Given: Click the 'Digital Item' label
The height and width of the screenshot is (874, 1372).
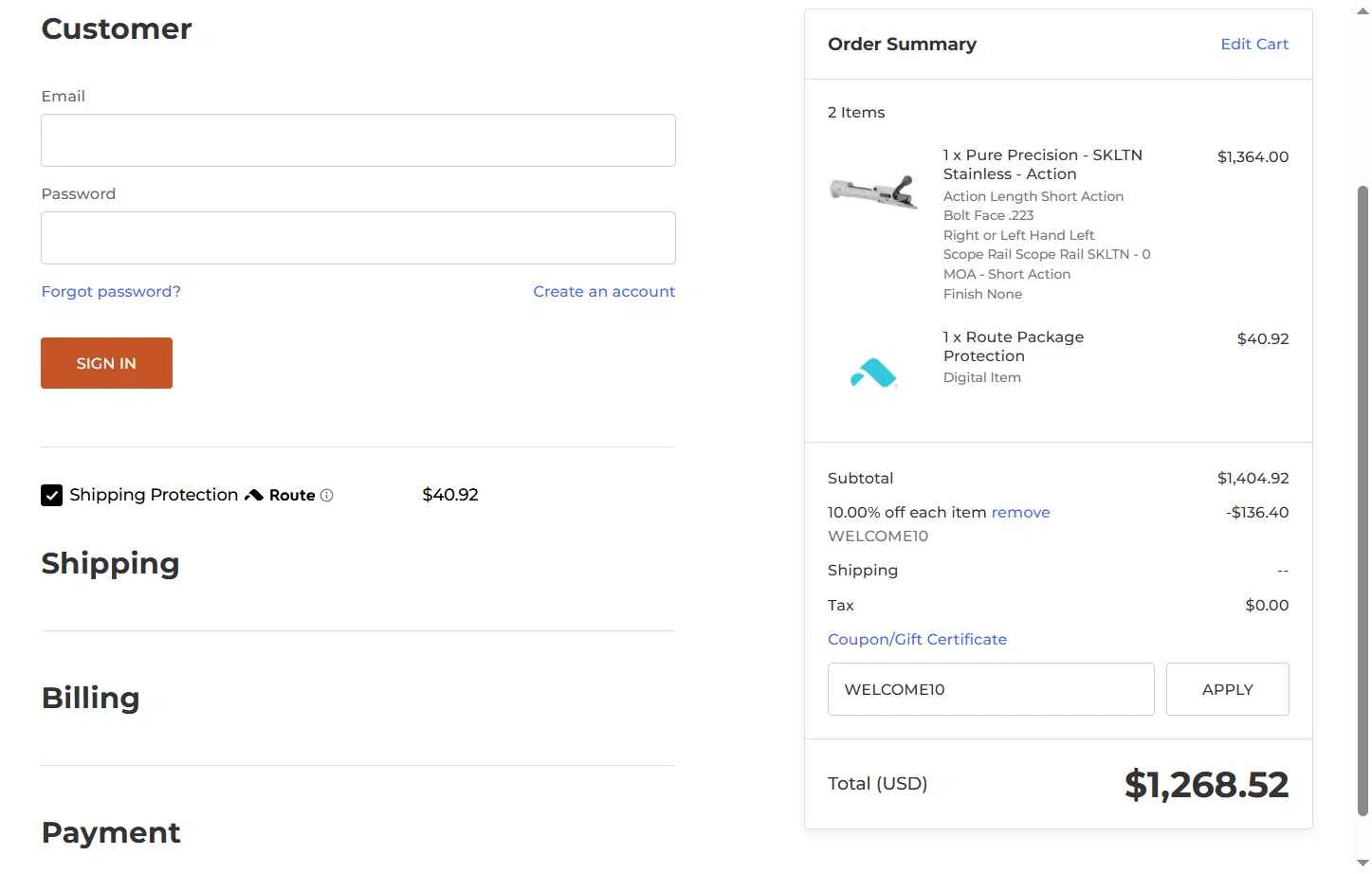Looking at the screenshot, I should click(981, 378).
